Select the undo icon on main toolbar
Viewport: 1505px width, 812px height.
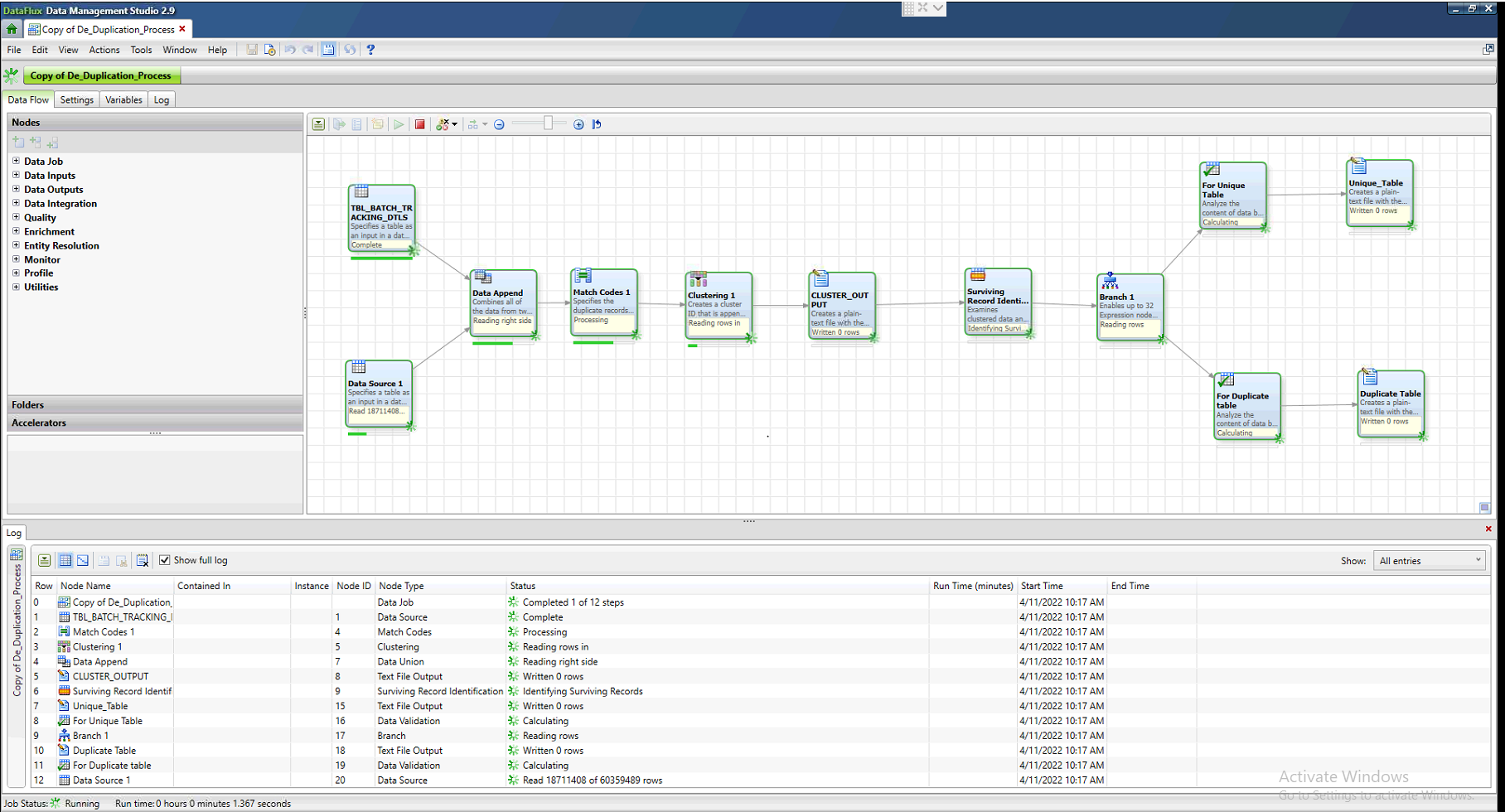tap(289, 49)
